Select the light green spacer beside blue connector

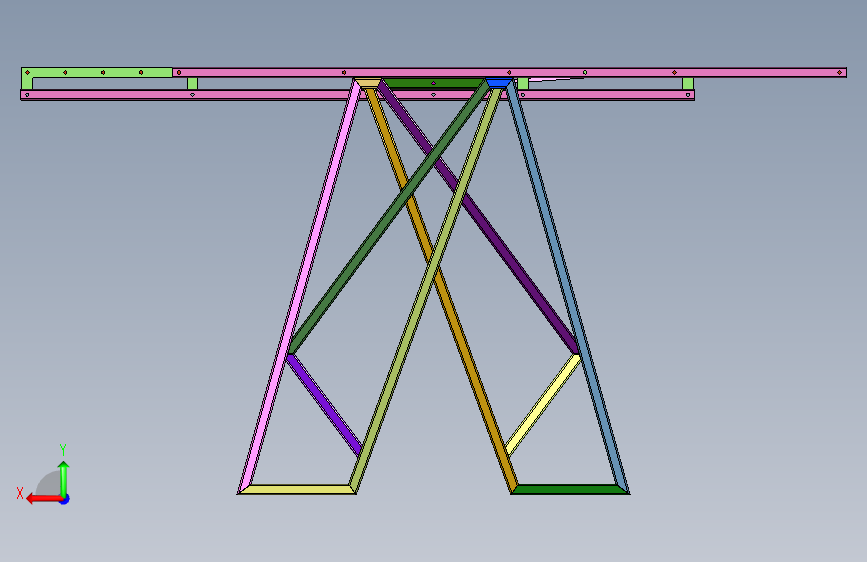[x=523, y=84]
